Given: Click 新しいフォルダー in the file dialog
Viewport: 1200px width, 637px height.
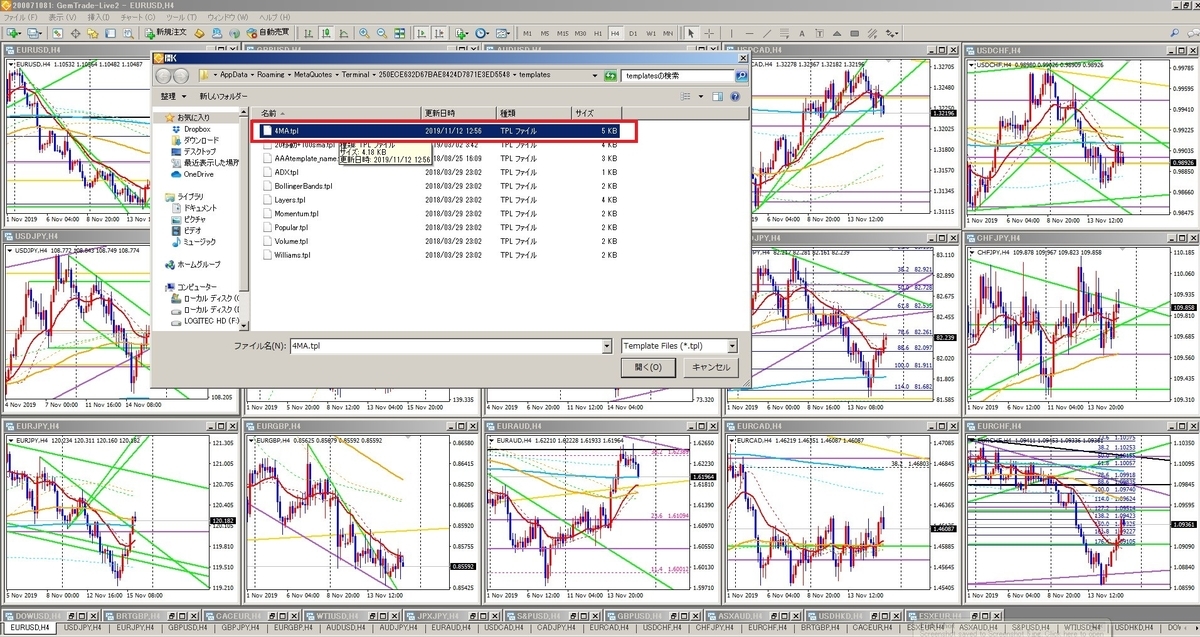Looking at the screenshot, I should point(223,96).
